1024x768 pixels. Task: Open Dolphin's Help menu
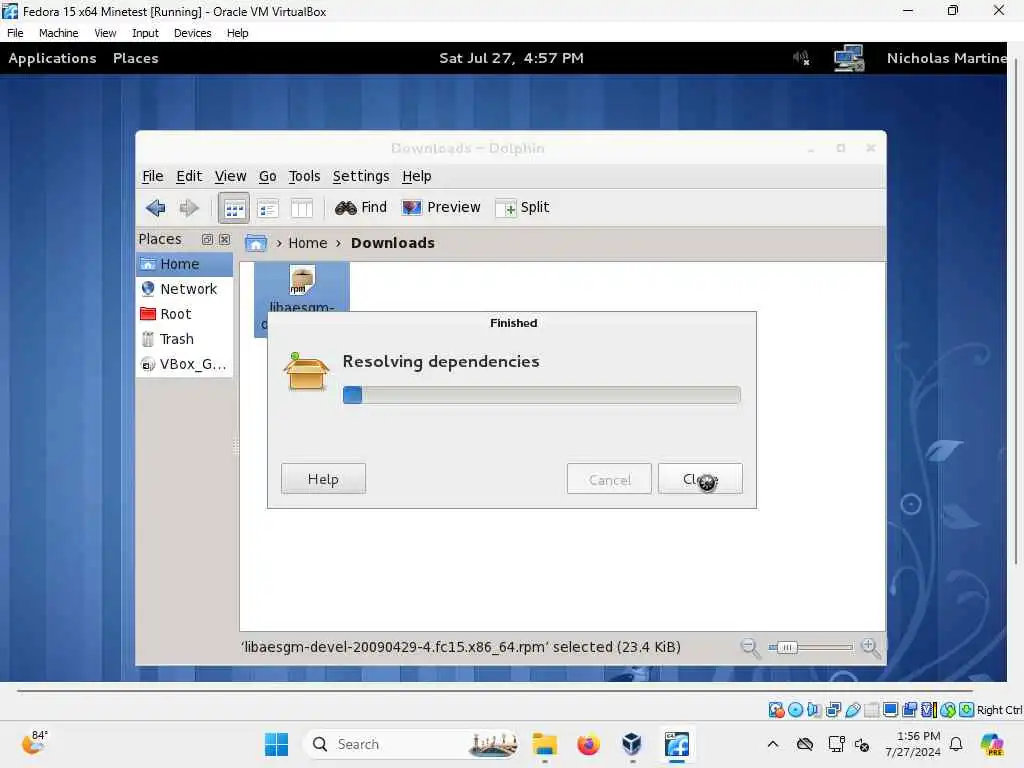tap(417, 176)
